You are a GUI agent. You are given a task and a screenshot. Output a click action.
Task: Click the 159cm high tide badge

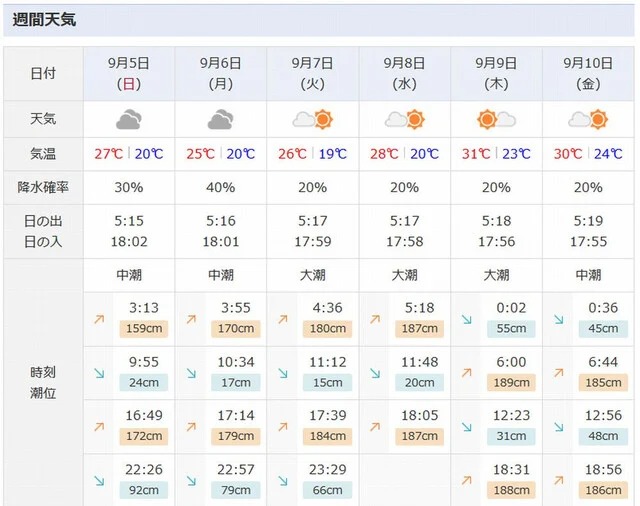click(144, 328)
